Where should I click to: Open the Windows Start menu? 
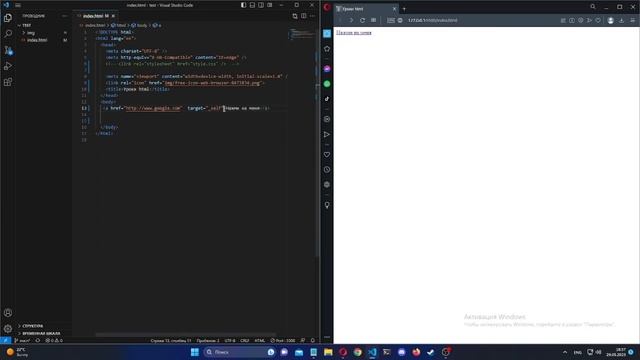click(x=195, y=352)
